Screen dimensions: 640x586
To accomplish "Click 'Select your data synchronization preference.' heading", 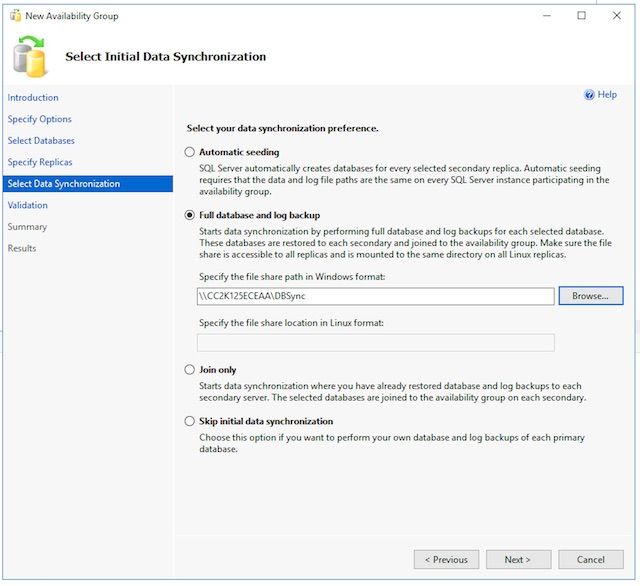I will point(282,129).
